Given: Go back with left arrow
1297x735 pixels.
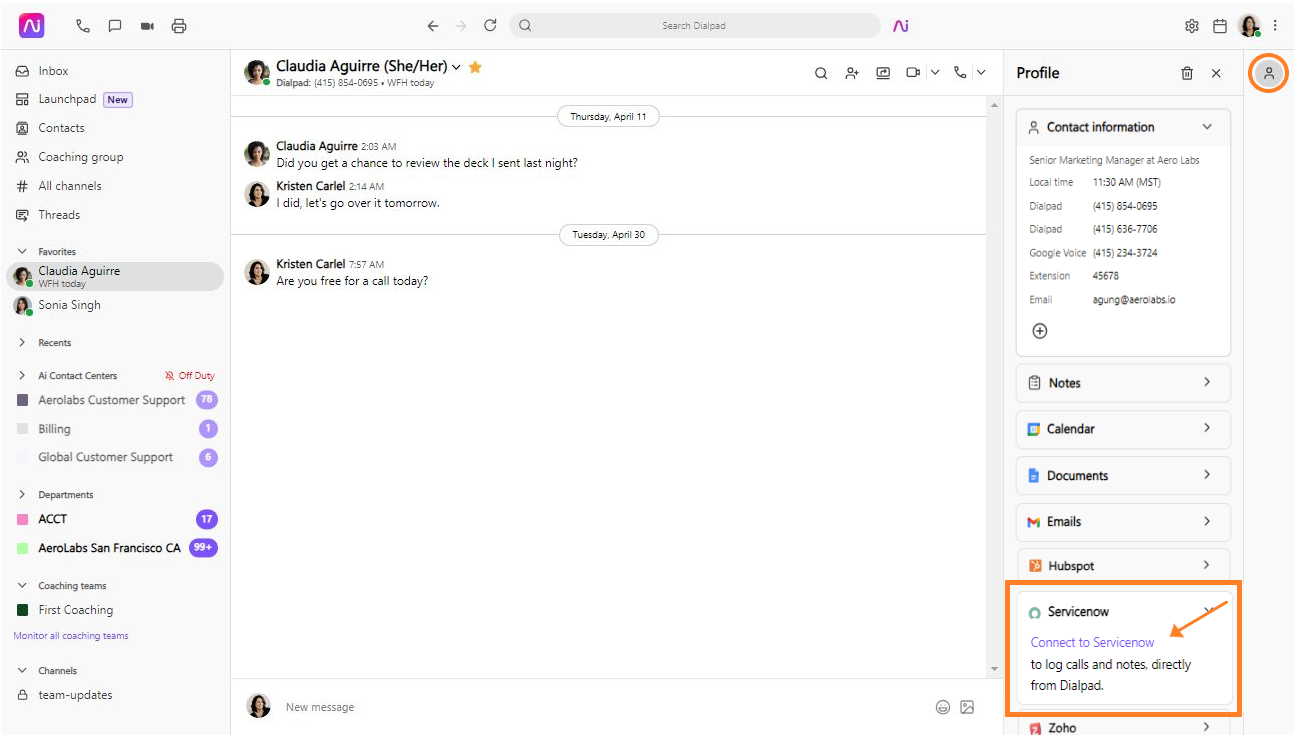Looking at the screenshot, I should (432, 26).
